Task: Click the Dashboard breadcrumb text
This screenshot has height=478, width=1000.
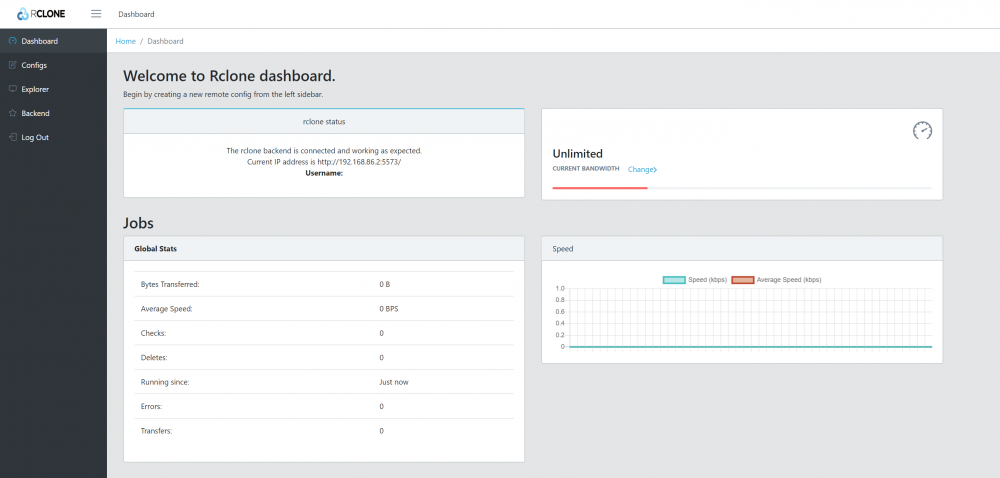Action: pyautogui.click(x=165, y=41)
